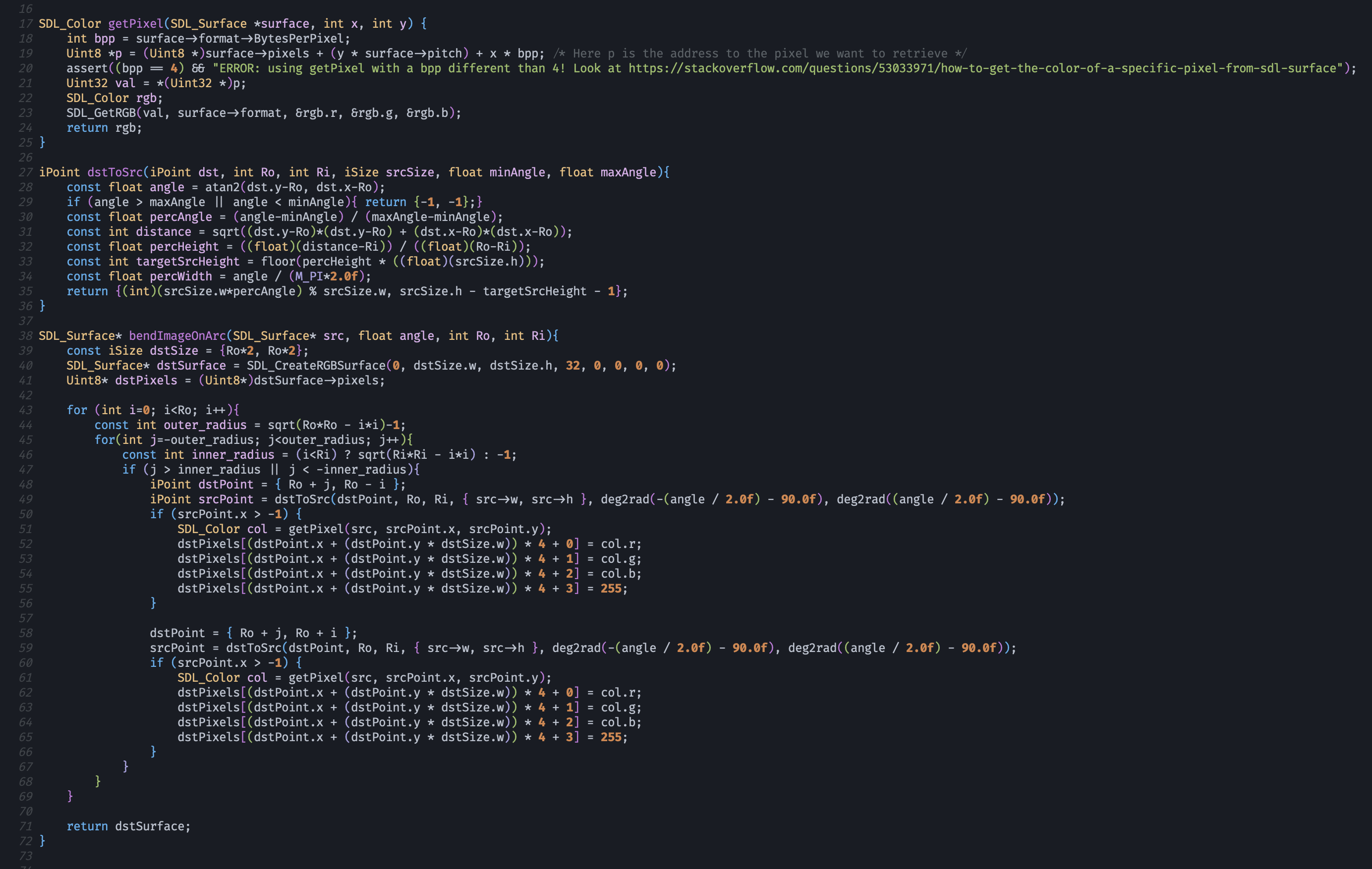This screenshot has width=1372, height=869.
Task: Click the assert keyword on line 20
Action: [x=87, y=68]
